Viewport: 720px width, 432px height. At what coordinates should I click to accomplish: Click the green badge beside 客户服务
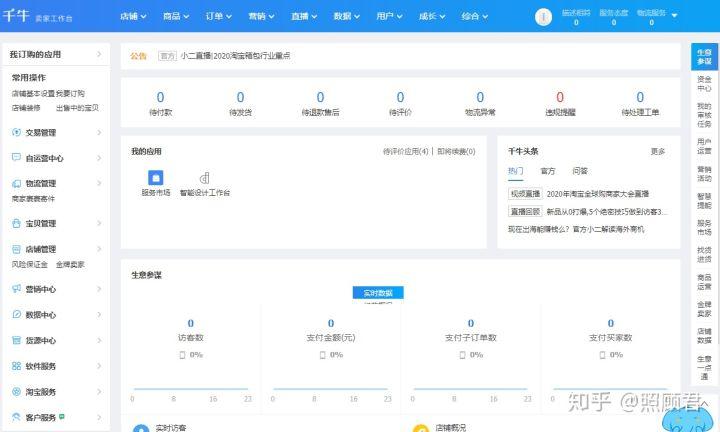(62, 416)
